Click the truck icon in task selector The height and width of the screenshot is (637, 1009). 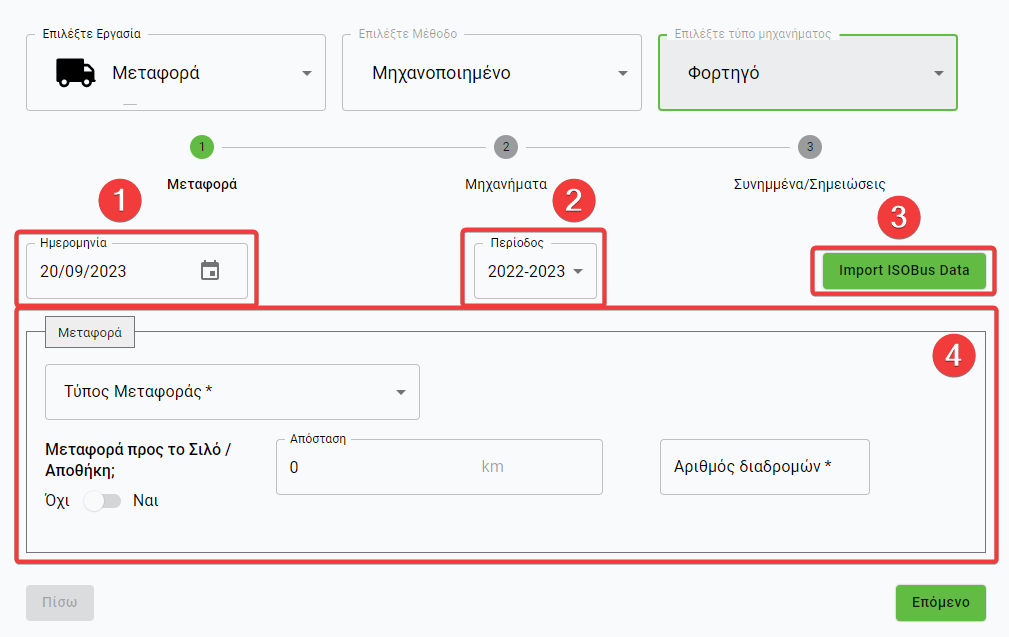coord(76,73)
